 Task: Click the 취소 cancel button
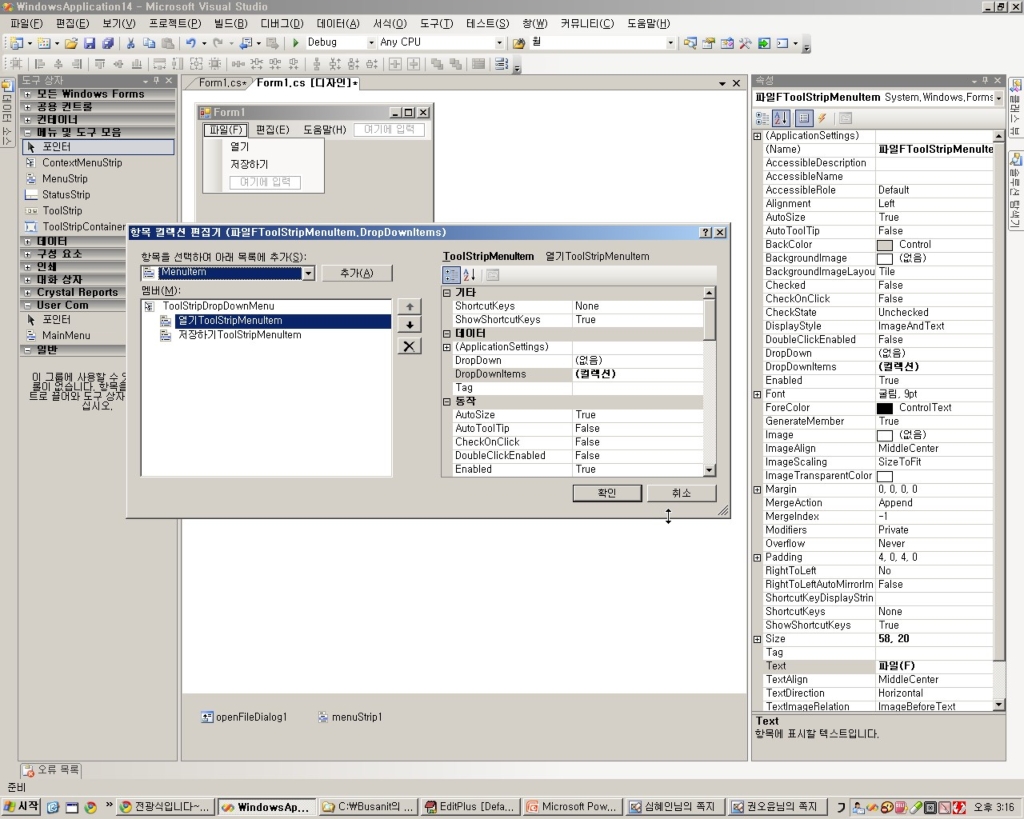pos(681,493)
